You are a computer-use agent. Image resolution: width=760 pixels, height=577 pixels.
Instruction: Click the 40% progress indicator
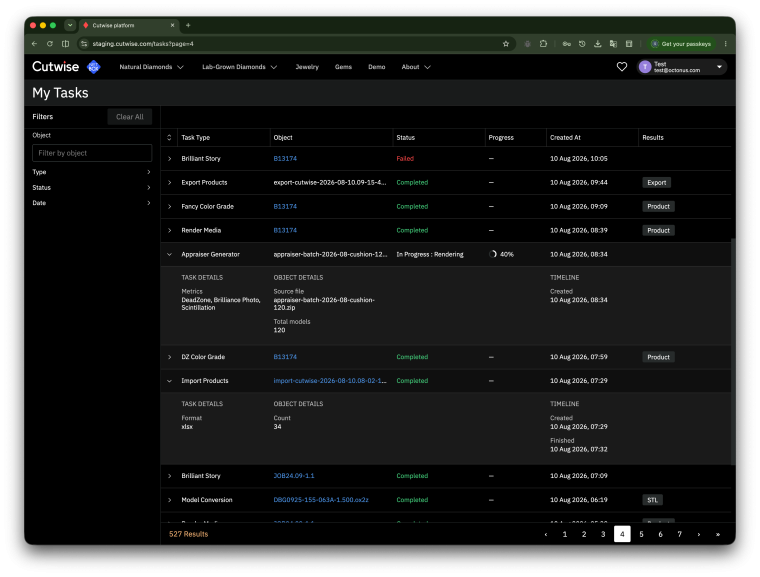501,255
